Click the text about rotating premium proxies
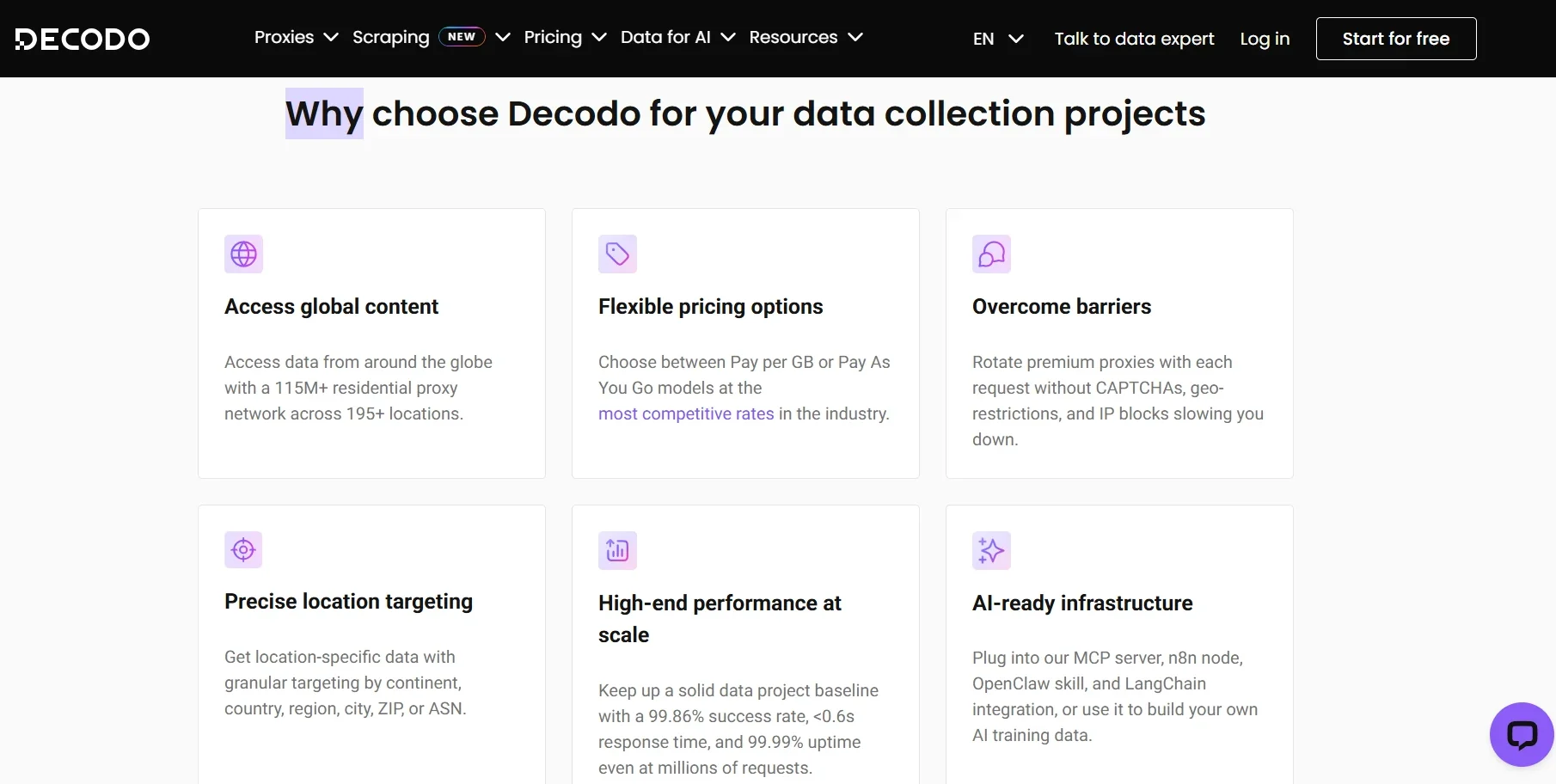 coord(1118,401)
